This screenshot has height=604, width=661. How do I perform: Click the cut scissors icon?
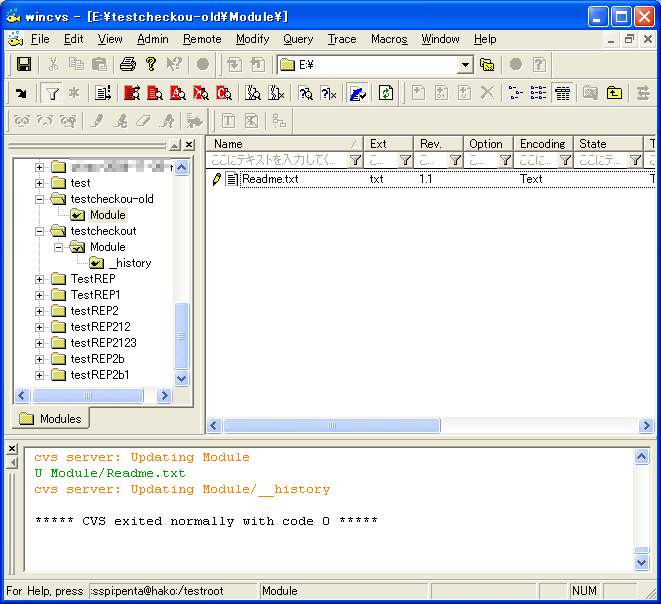click(53, 64)
